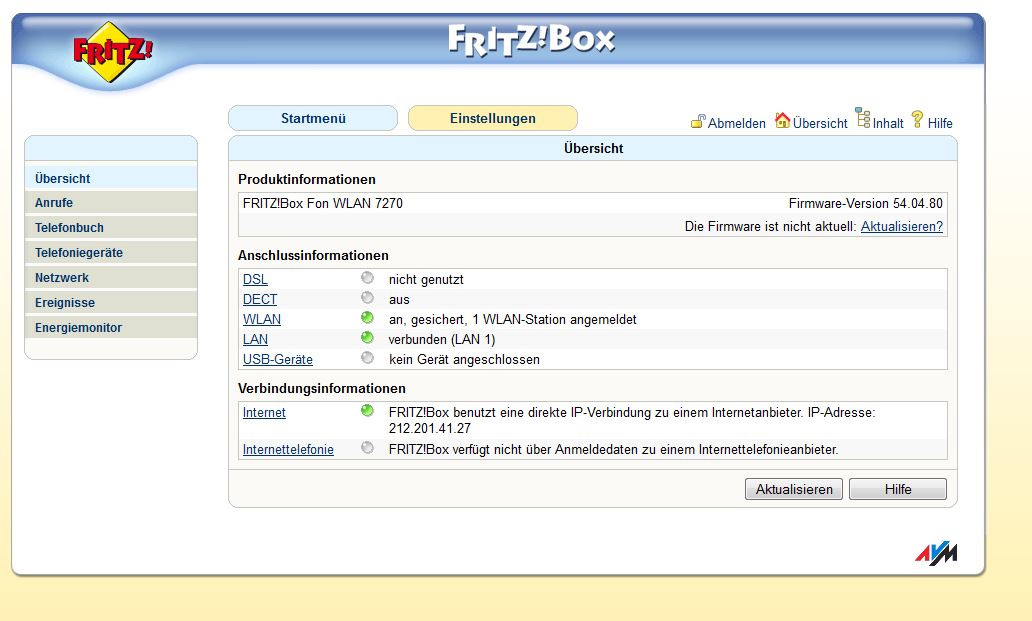The width and height of the screenshot is (1032, 621).
Task: Click the grey USB-Geräte status indicator
Action: 367,357
